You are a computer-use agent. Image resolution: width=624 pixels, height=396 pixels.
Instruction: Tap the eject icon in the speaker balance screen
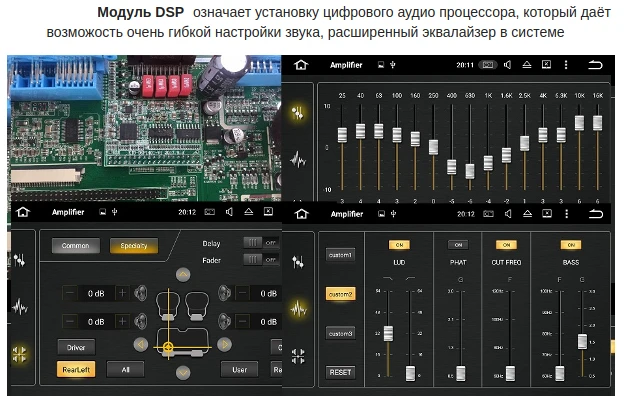(249, 212)
